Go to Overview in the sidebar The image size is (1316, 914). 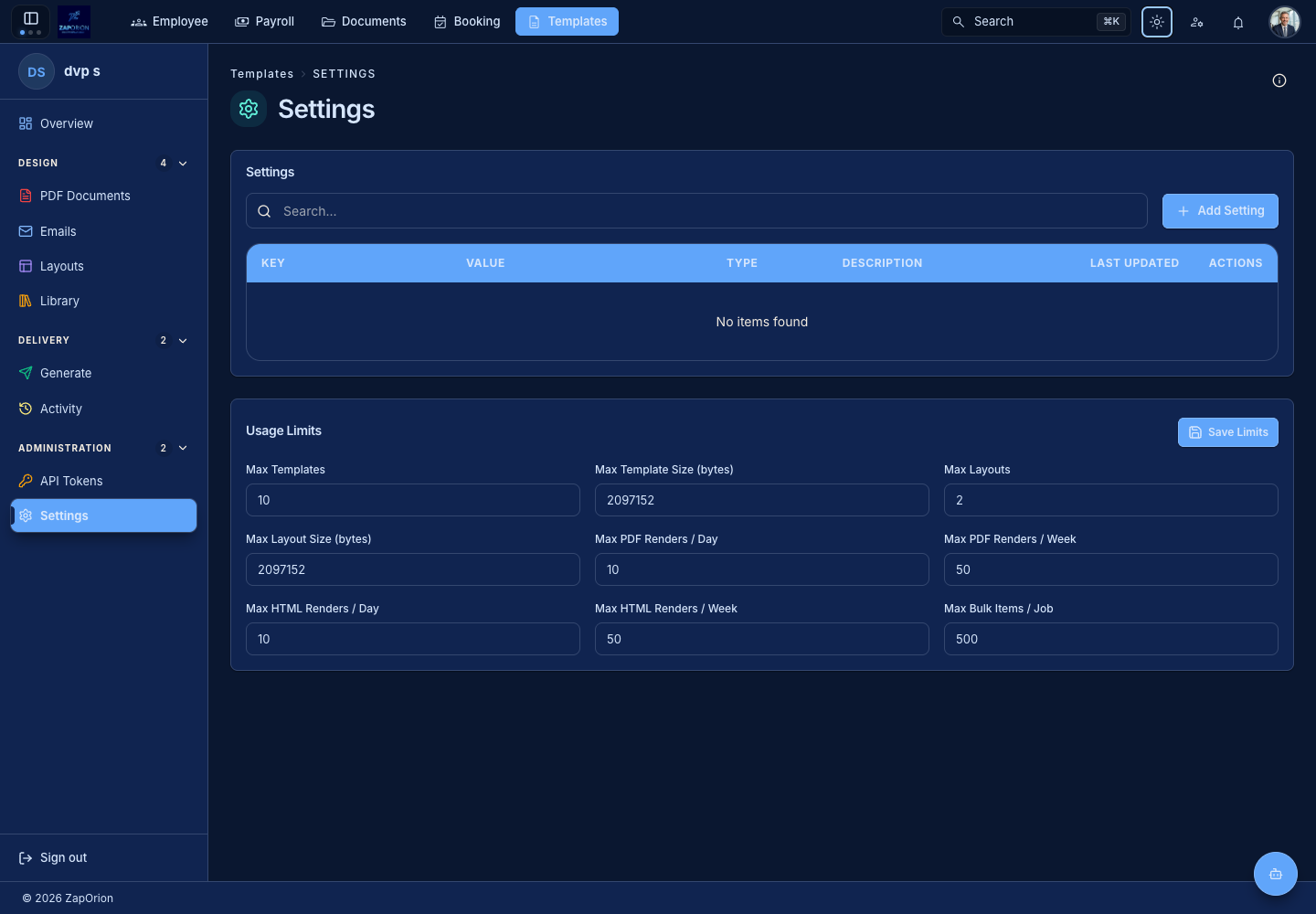[x=103, y=123]
